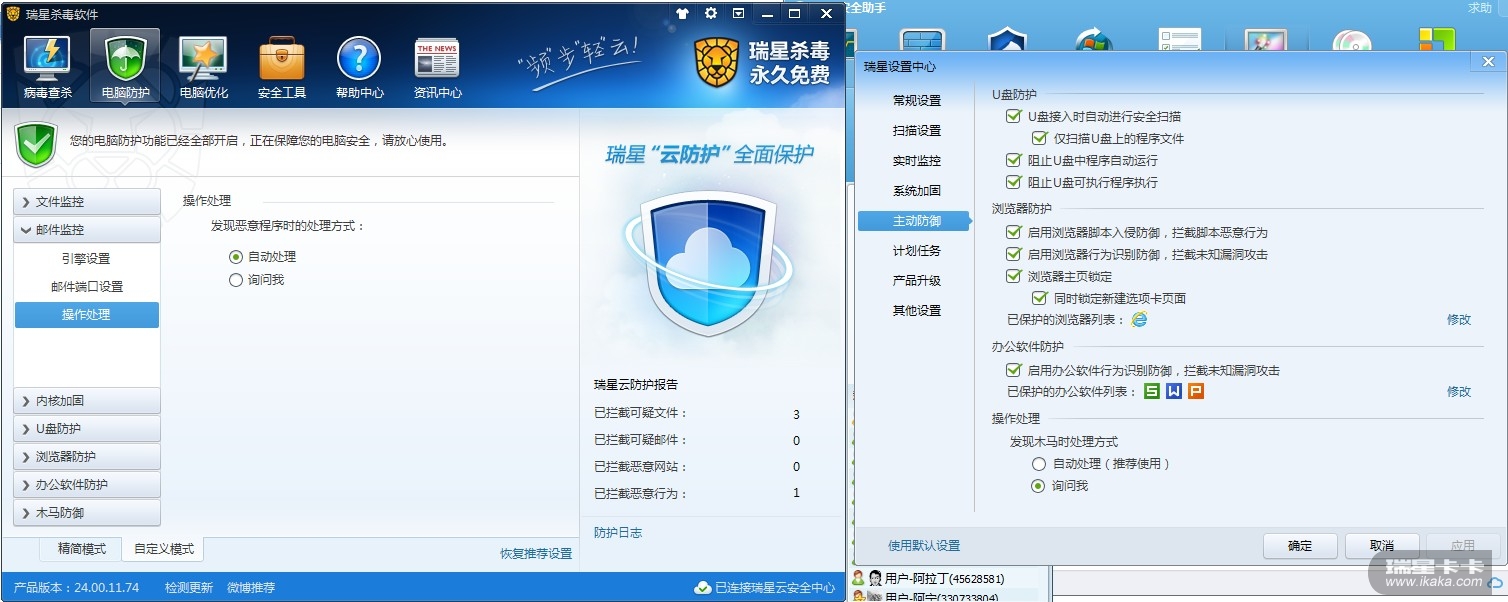
Task: Toggle 启用浏览器行为识别防御 checkbox
Action: point(1014,254)
